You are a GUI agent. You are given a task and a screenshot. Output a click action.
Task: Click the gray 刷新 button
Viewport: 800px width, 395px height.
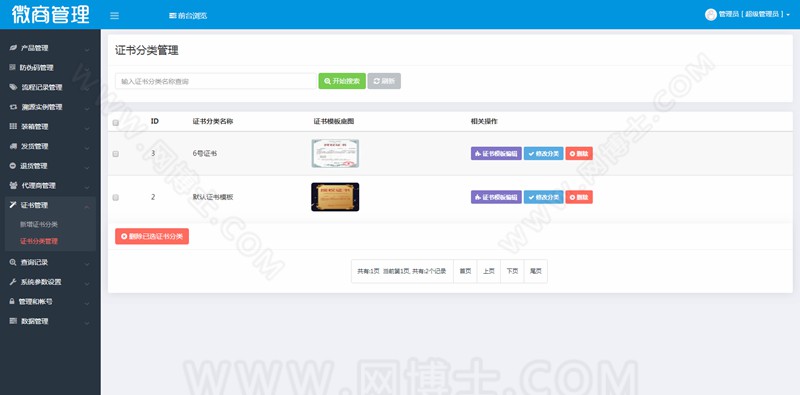click(x=384, y=81)
